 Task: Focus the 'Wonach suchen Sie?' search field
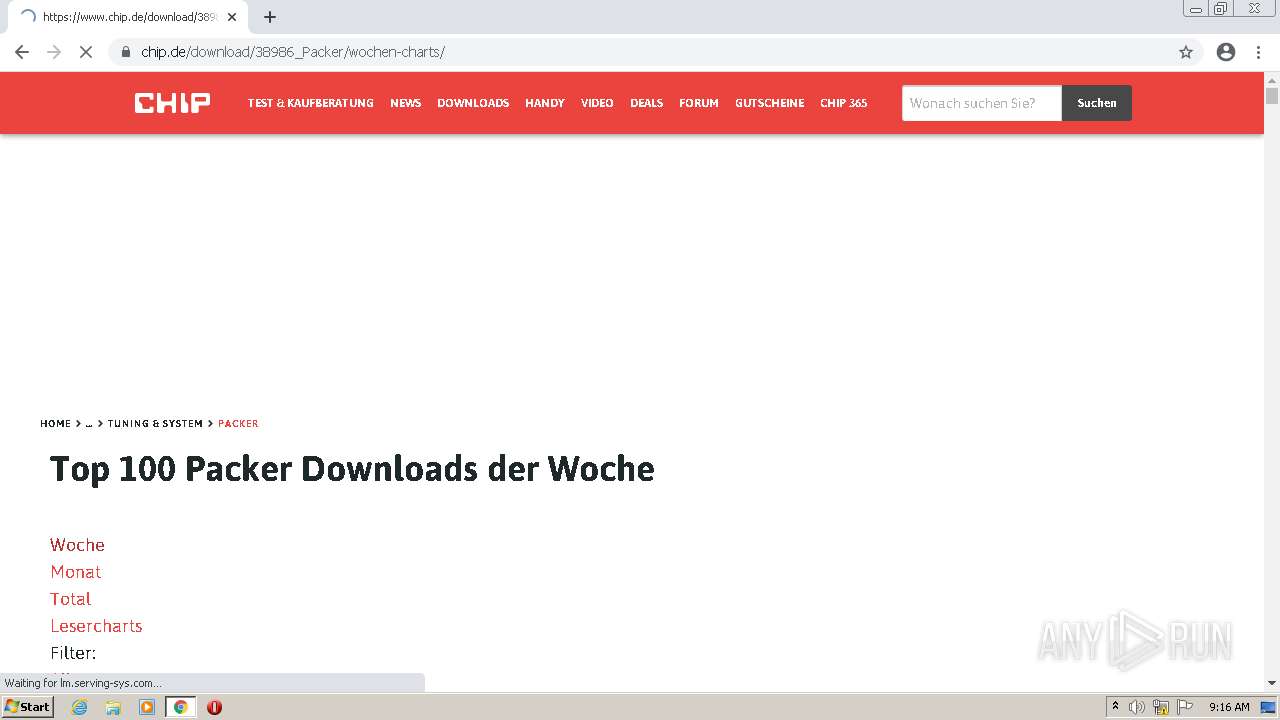point(981,103)
